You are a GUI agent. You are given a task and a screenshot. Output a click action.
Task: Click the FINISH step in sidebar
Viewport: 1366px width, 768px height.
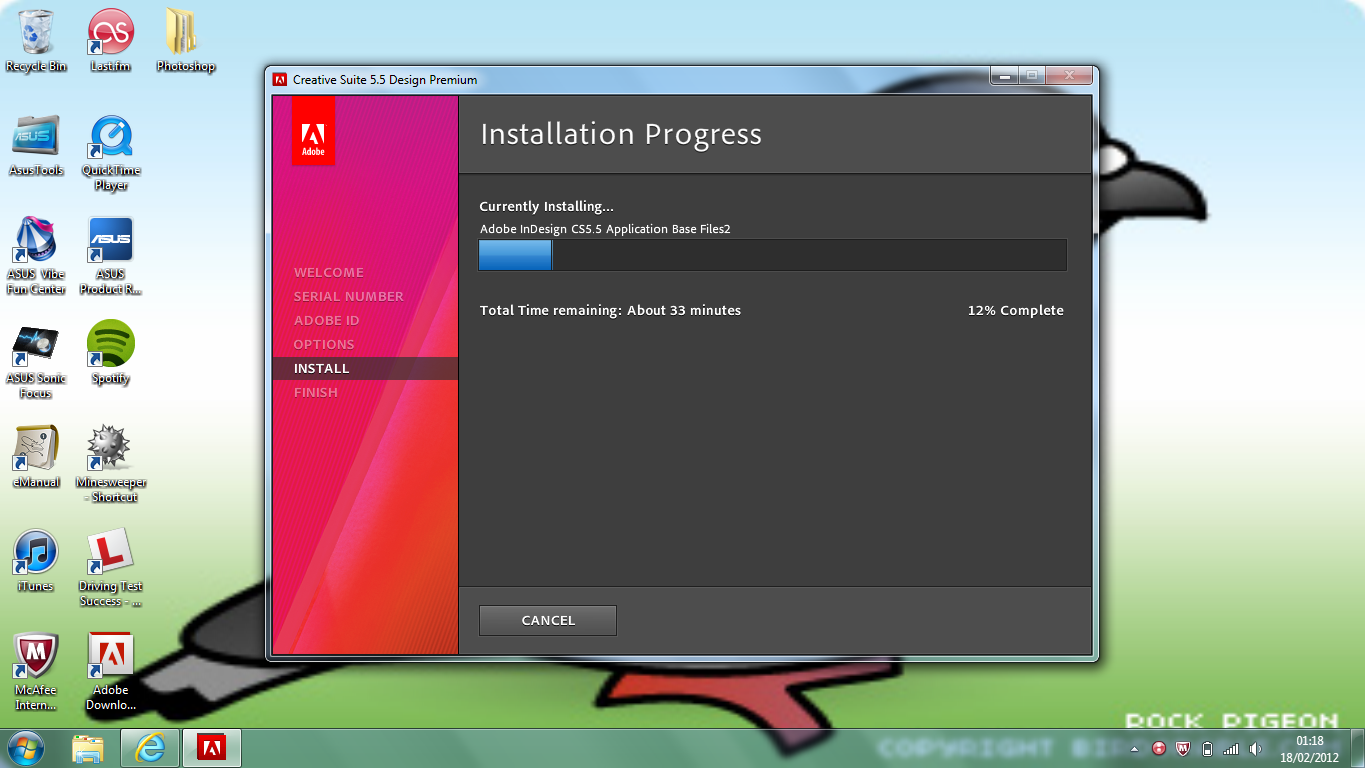coord(316,392)
